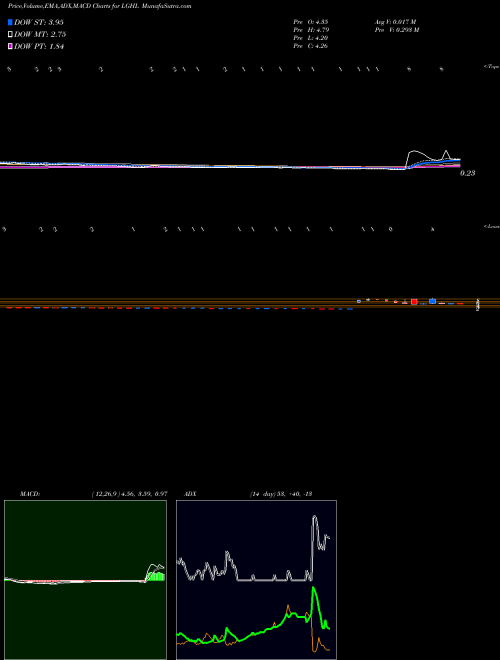Select the 'DOW PT: 1.84' legend label
The height and width of the screenshot is (660, 500).
click(x=39, y=47)
